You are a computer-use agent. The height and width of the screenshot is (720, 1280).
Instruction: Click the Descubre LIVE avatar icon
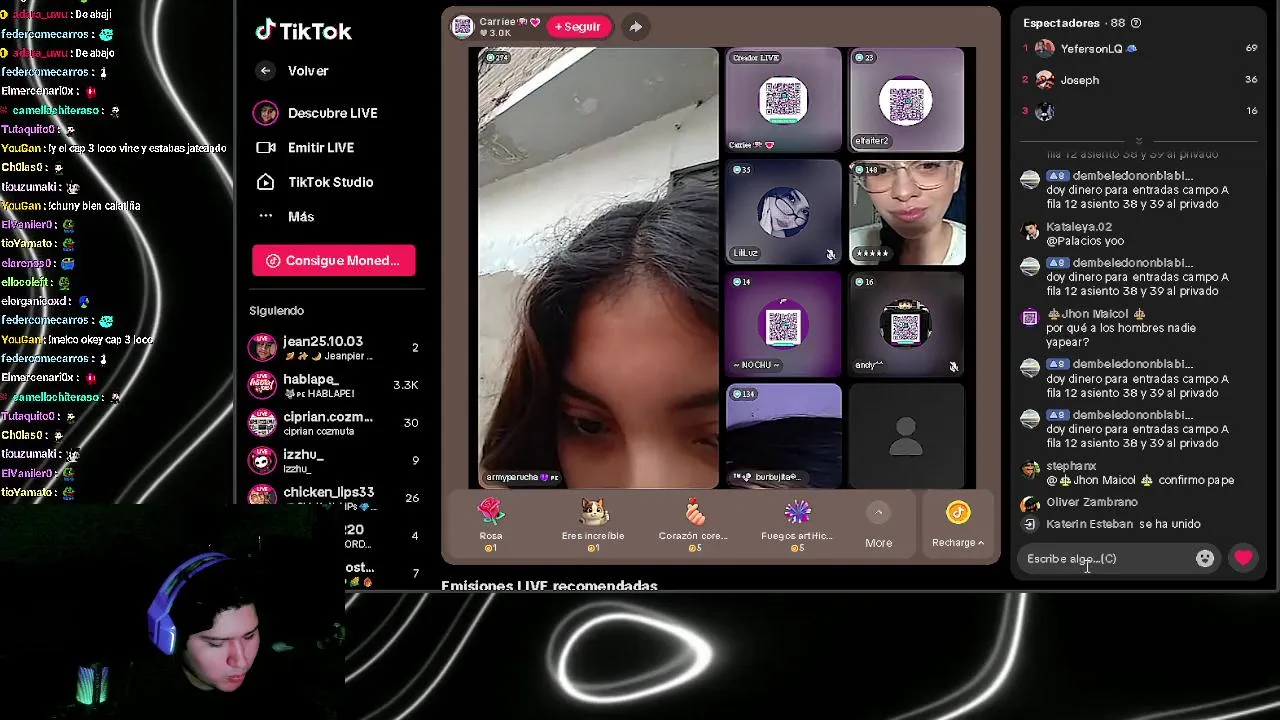point(265,113)
